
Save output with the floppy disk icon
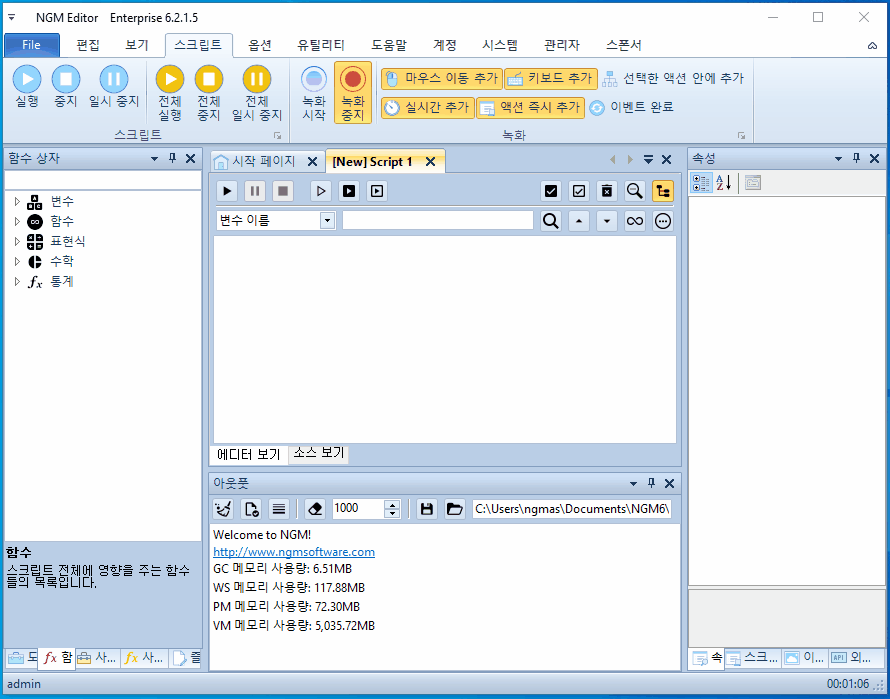tap(427, 509)
